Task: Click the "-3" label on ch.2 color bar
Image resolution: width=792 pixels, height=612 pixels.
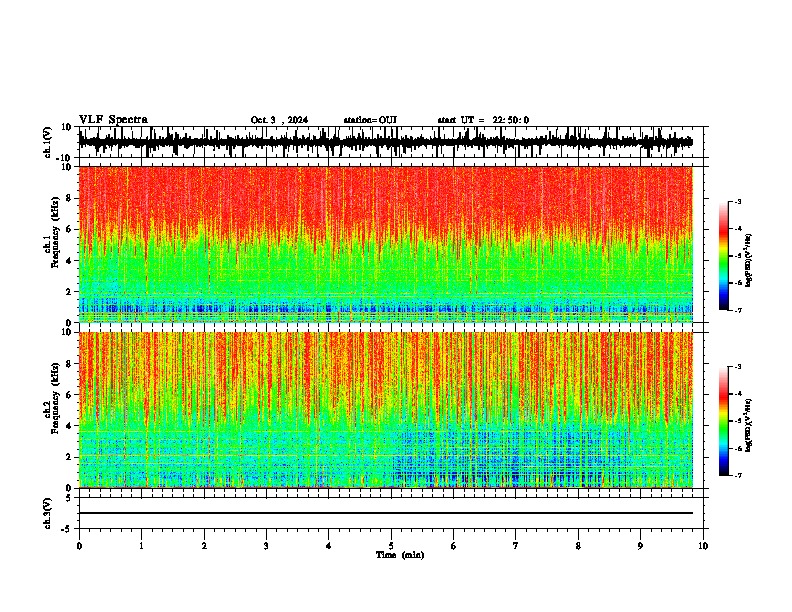Action: tap(737, 367)
